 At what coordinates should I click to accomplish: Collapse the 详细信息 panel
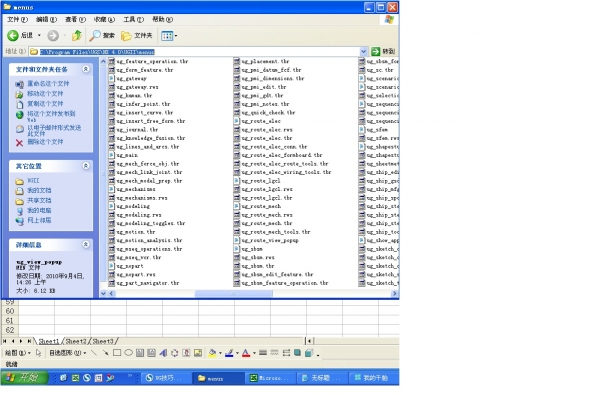click(x=86, y=244)
